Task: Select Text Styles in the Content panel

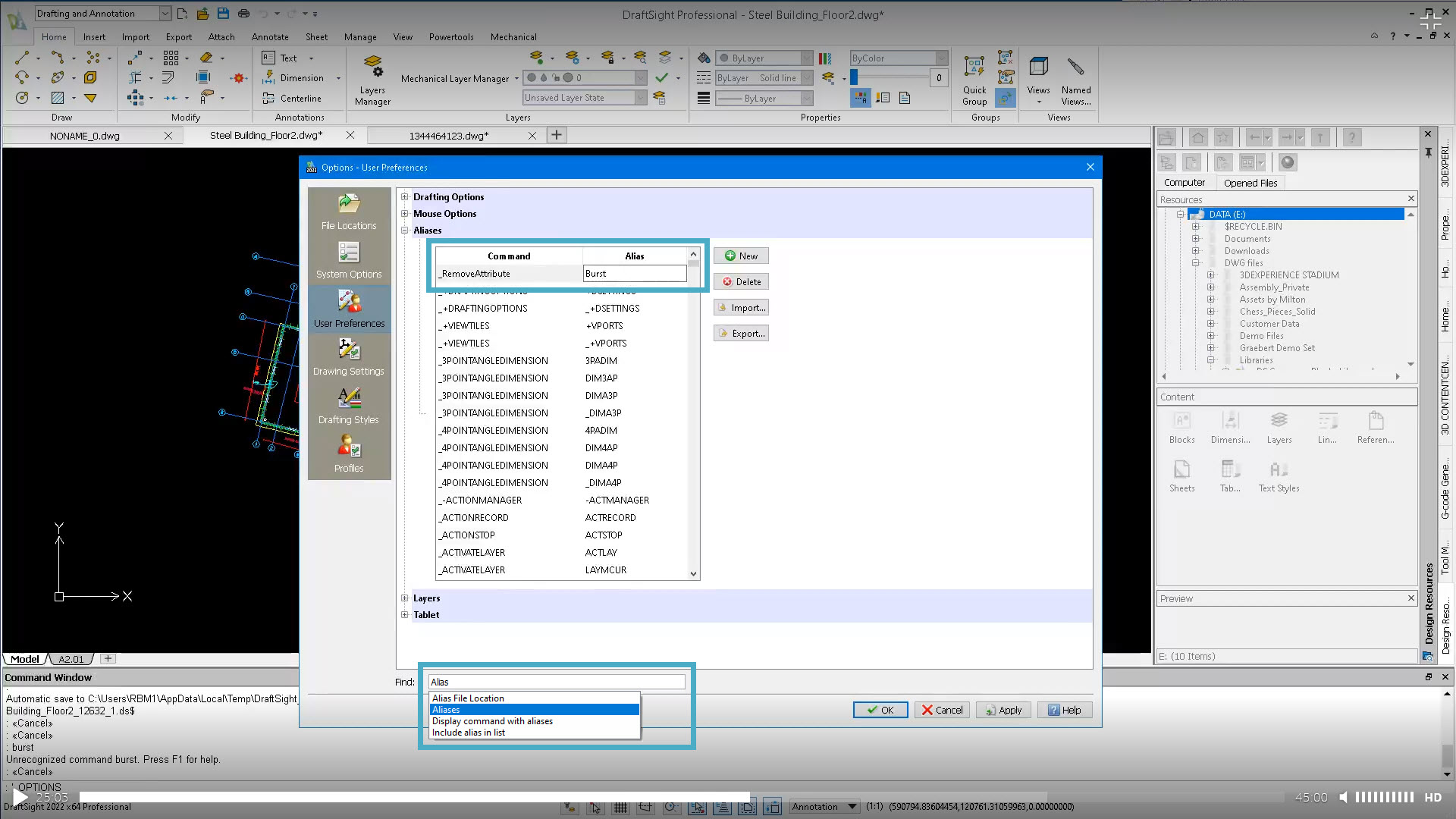Action: click(1279, 475)
